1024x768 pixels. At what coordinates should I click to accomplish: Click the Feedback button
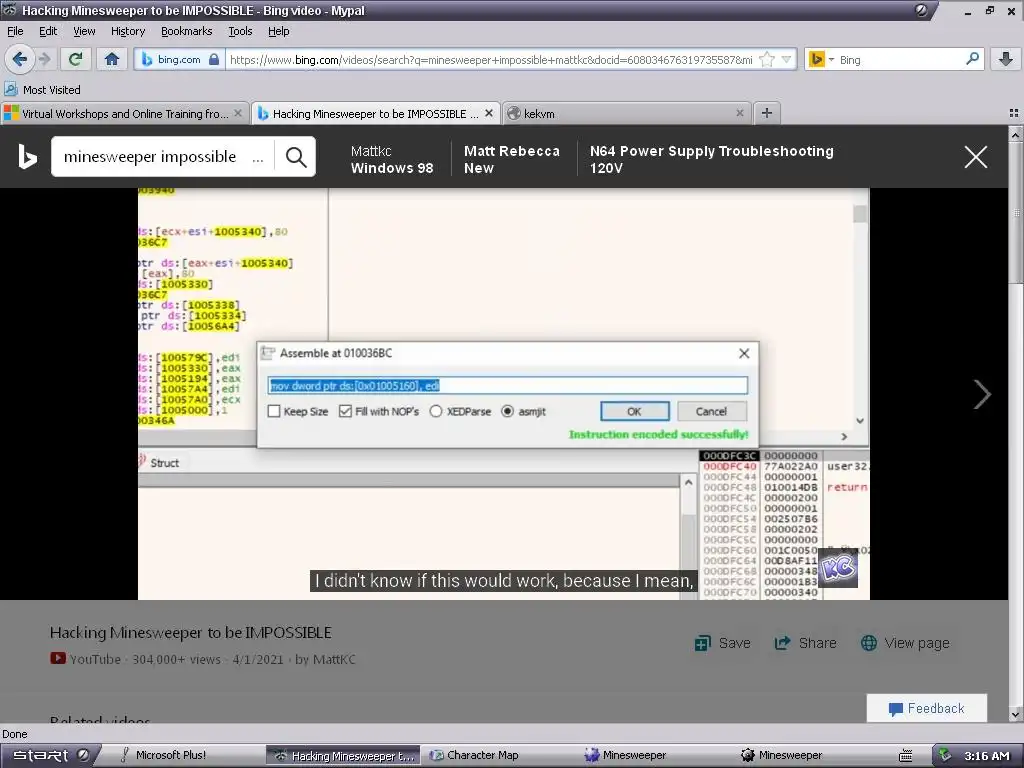click(927, 709)
